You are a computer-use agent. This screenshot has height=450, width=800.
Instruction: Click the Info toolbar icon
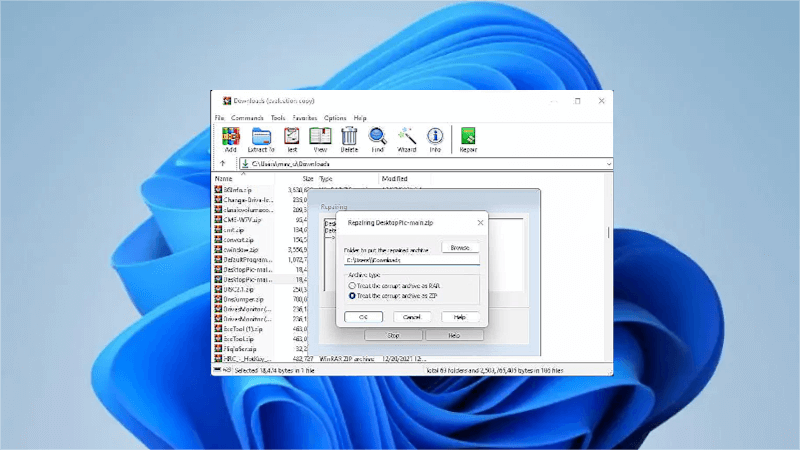pos(435,137)
